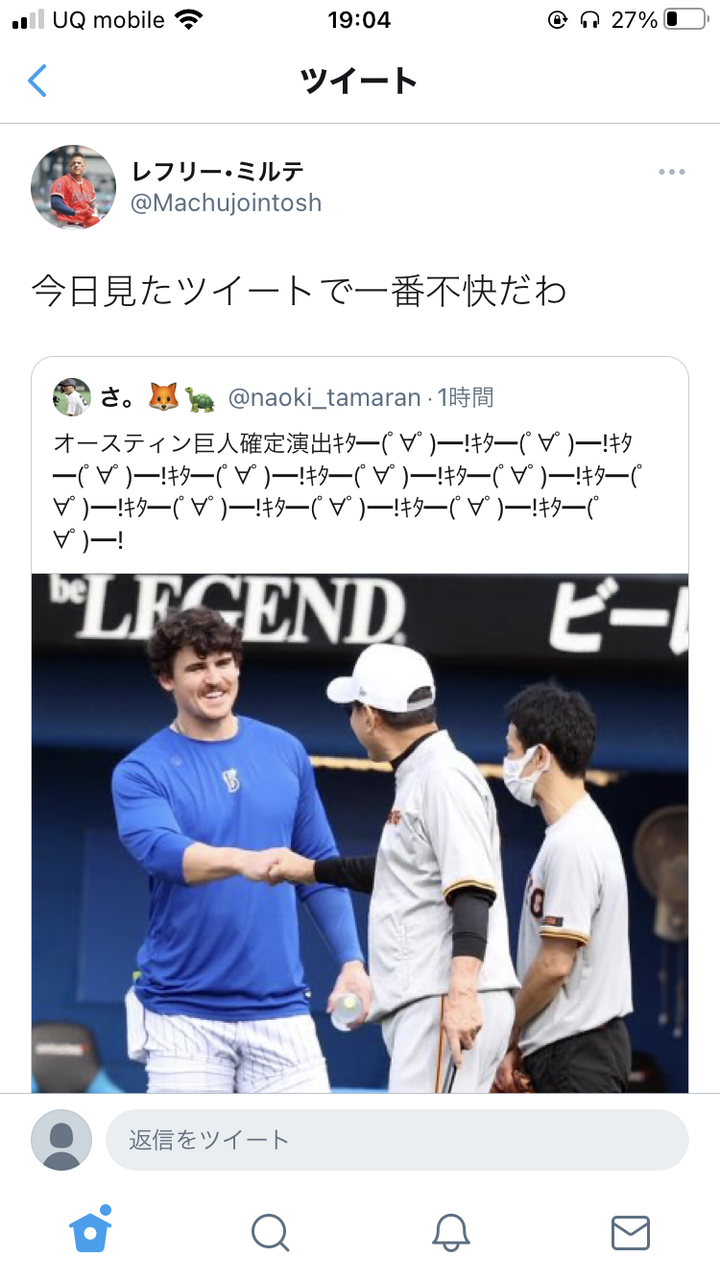Tap the battery indicator in status bar
The image size is (720, 1280).
(685, 19)
